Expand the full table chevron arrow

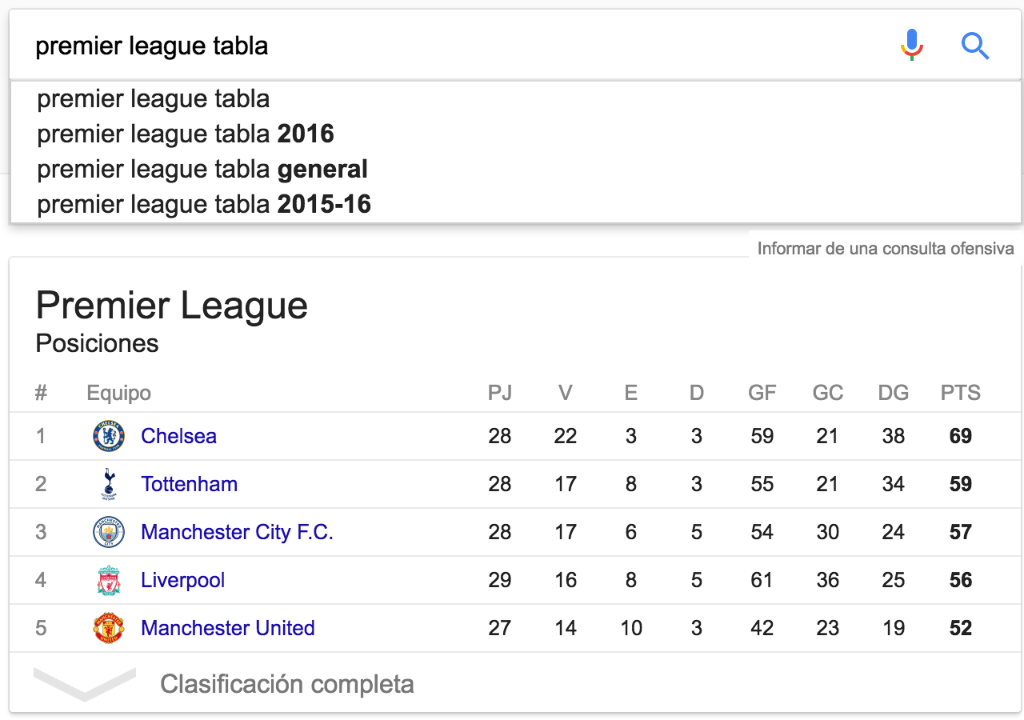pyautogui.click(x=84, y=683)
